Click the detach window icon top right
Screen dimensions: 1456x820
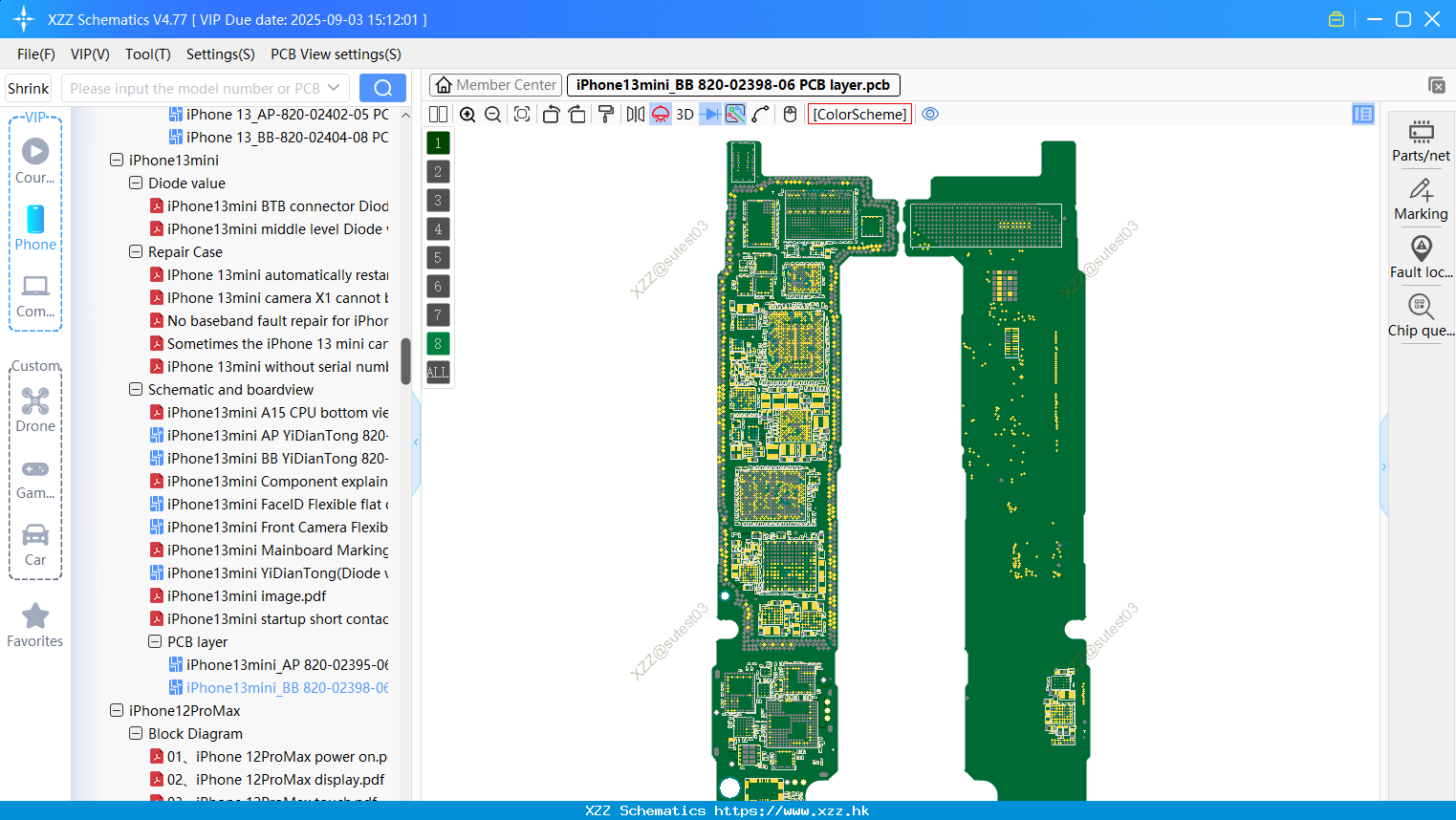(1437, 85)
